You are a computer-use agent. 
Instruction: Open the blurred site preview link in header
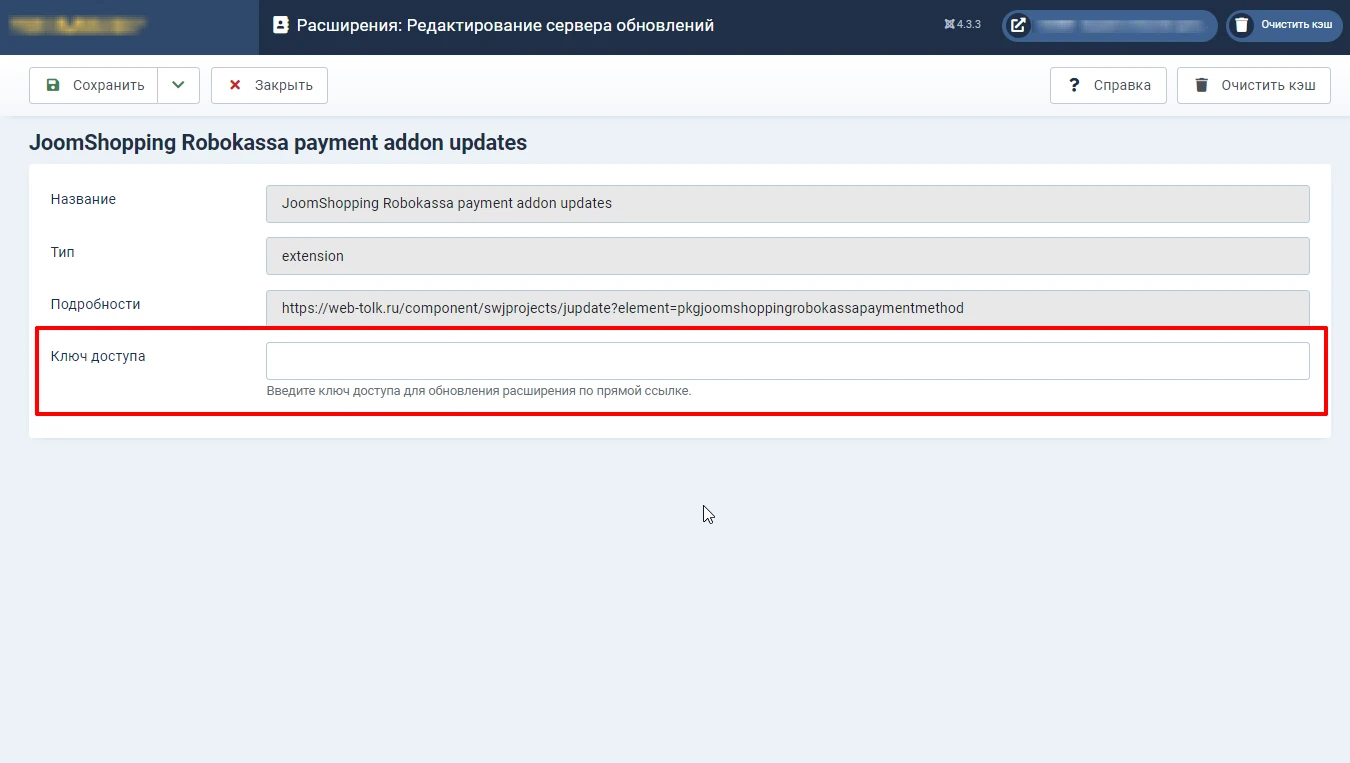tap(1110, 25)
